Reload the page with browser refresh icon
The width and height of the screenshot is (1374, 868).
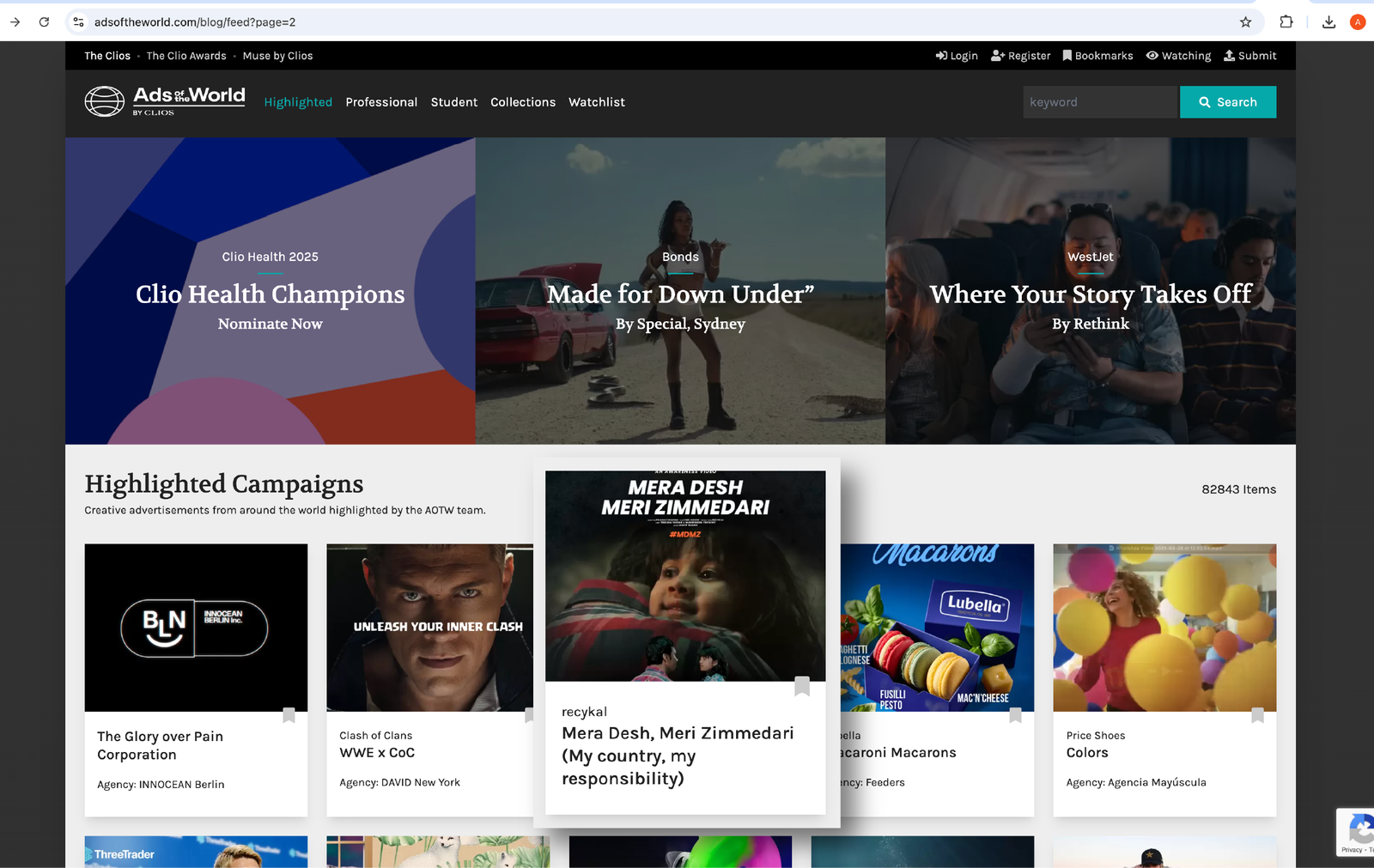coord(44,22)
